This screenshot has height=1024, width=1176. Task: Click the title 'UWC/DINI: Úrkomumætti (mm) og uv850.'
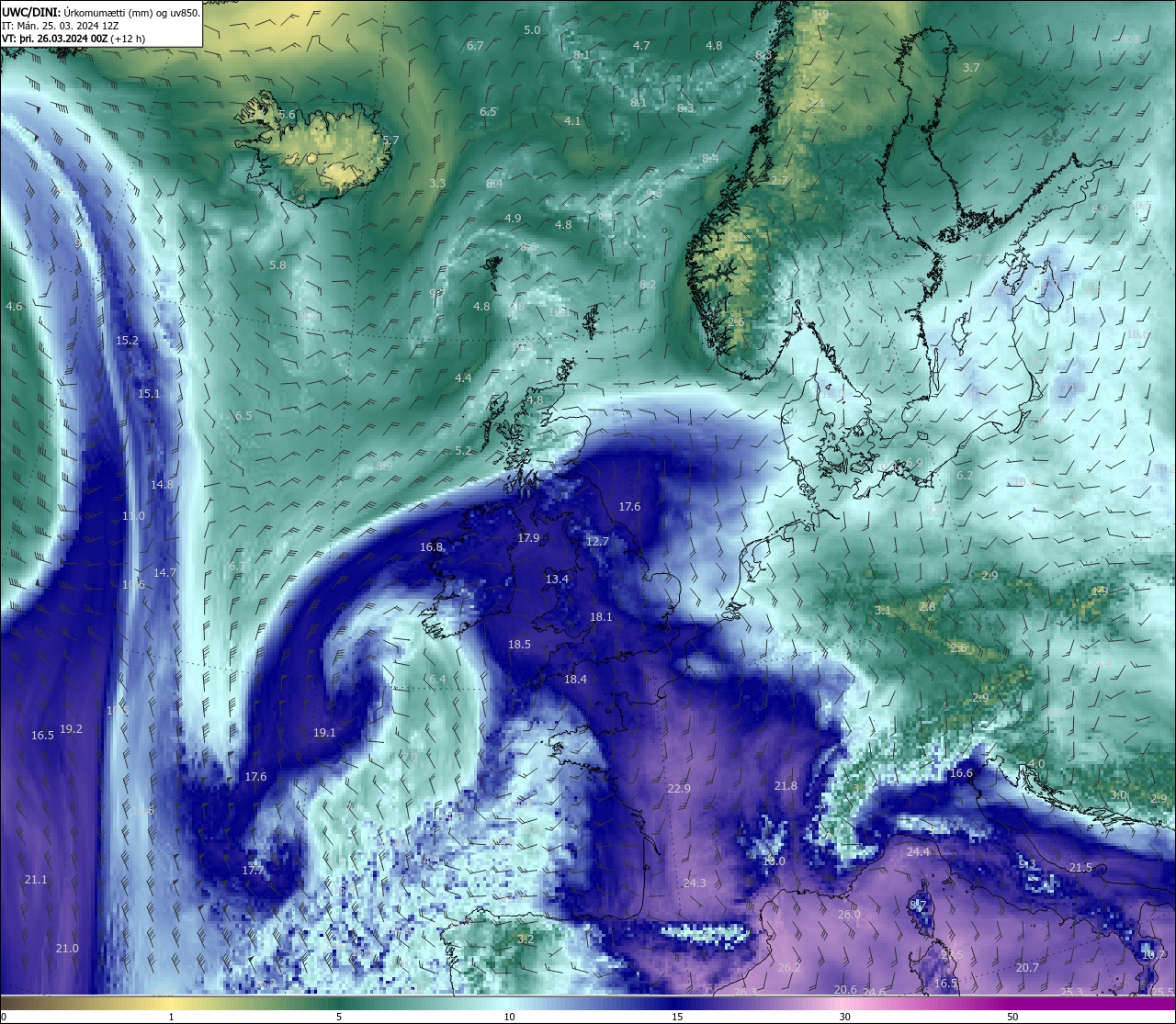(101, 12)
